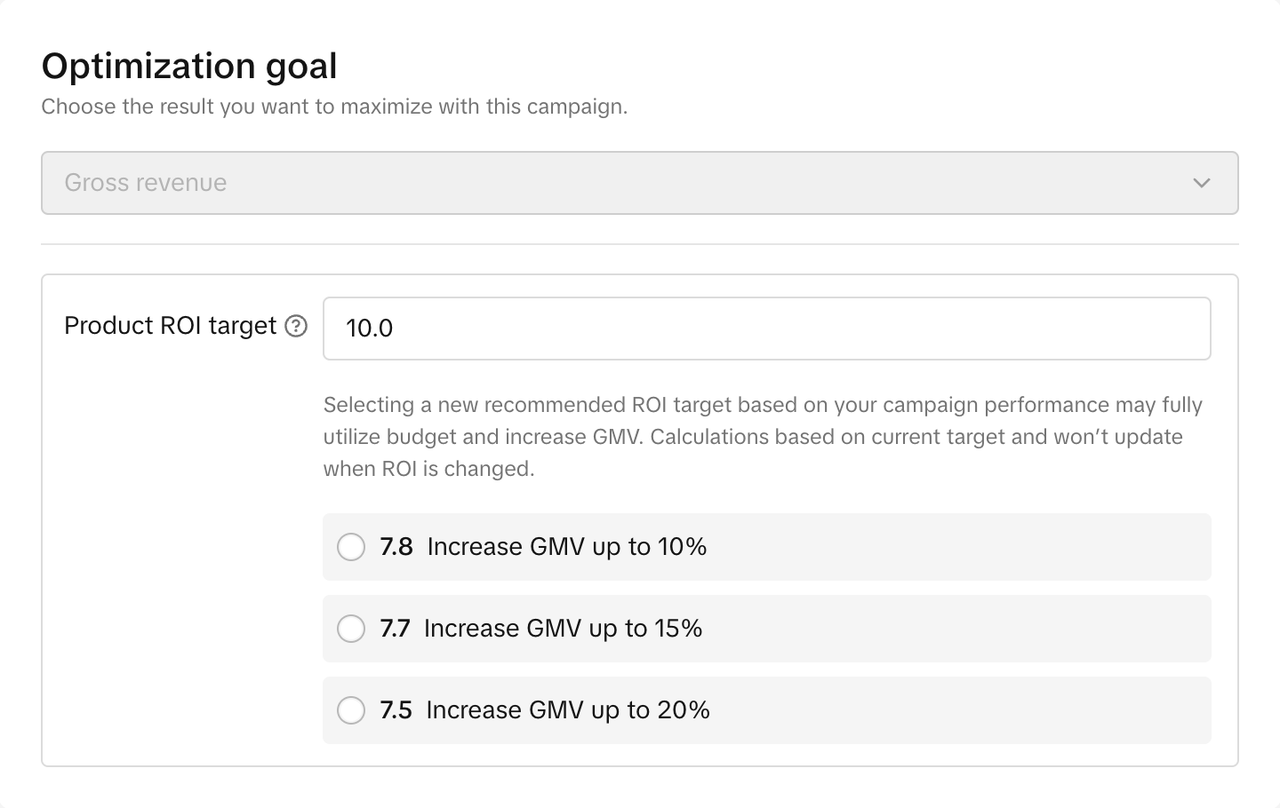
Task: Click the "Product ROI target" label text
Action: pos(170,326)
